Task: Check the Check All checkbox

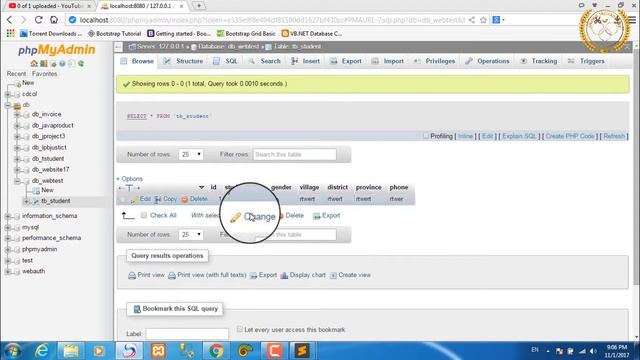Action: pyautogui.click(x=144, y=215)
